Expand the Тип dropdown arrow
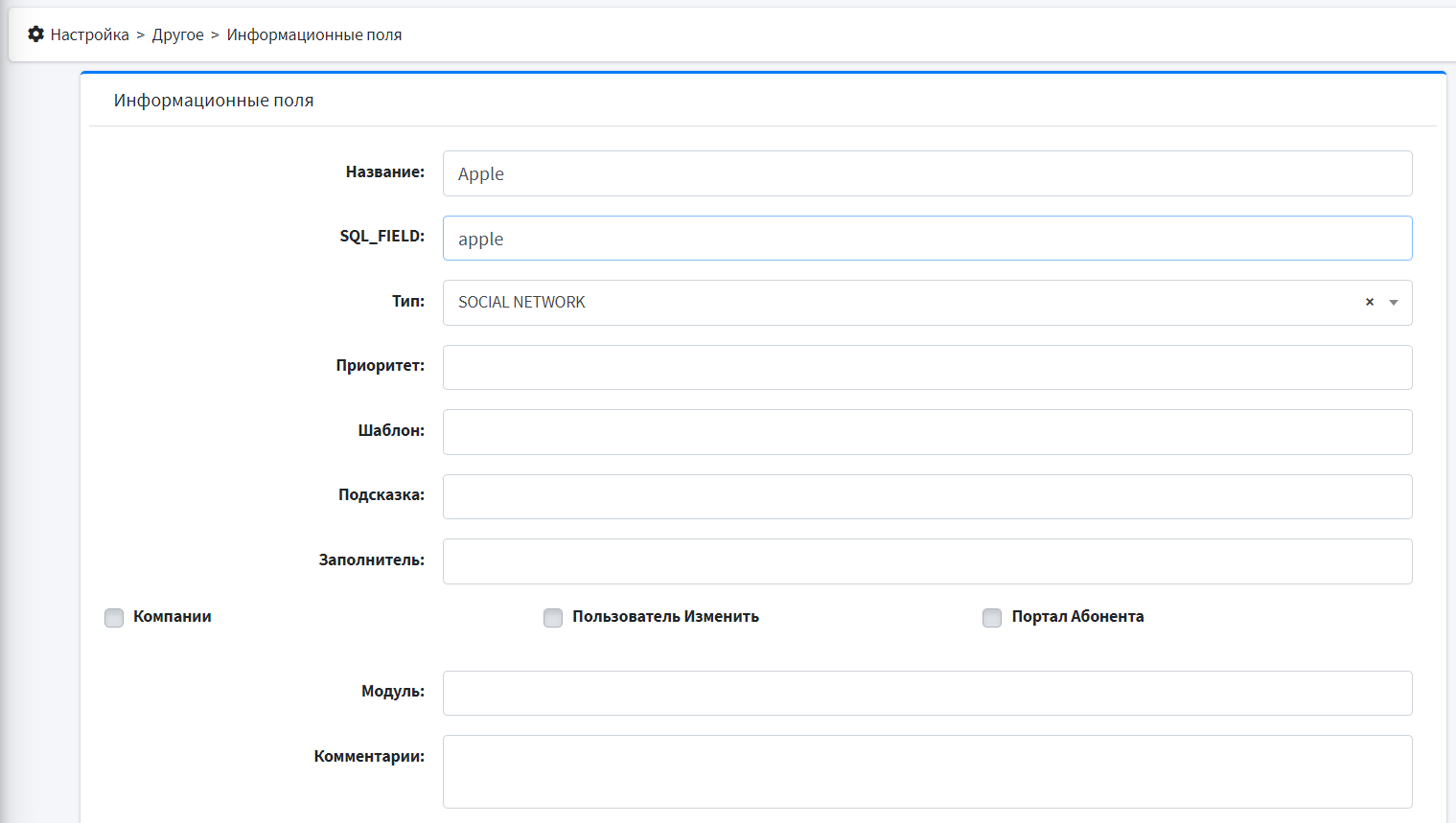Viewport: 1456px width, 823px height. (x=1393, y=303)
